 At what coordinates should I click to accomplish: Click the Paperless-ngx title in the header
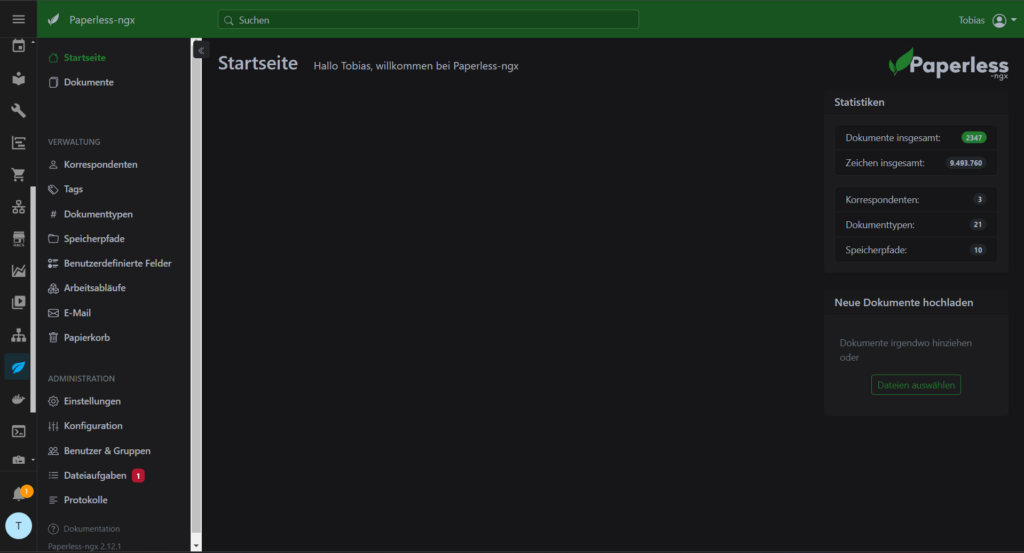pyautogui.click(x=102, y=20)
